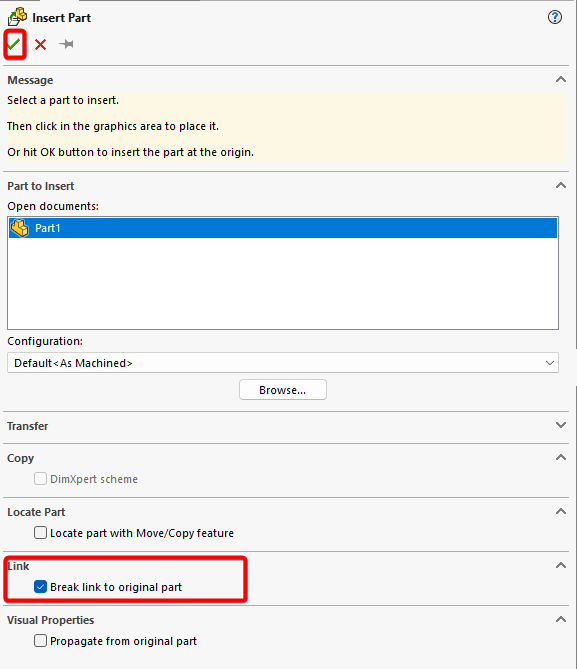The width and height of the screenshot is (577, 669).
Task: Pin the Insert Part panel with pushpin
Action: 67,44
